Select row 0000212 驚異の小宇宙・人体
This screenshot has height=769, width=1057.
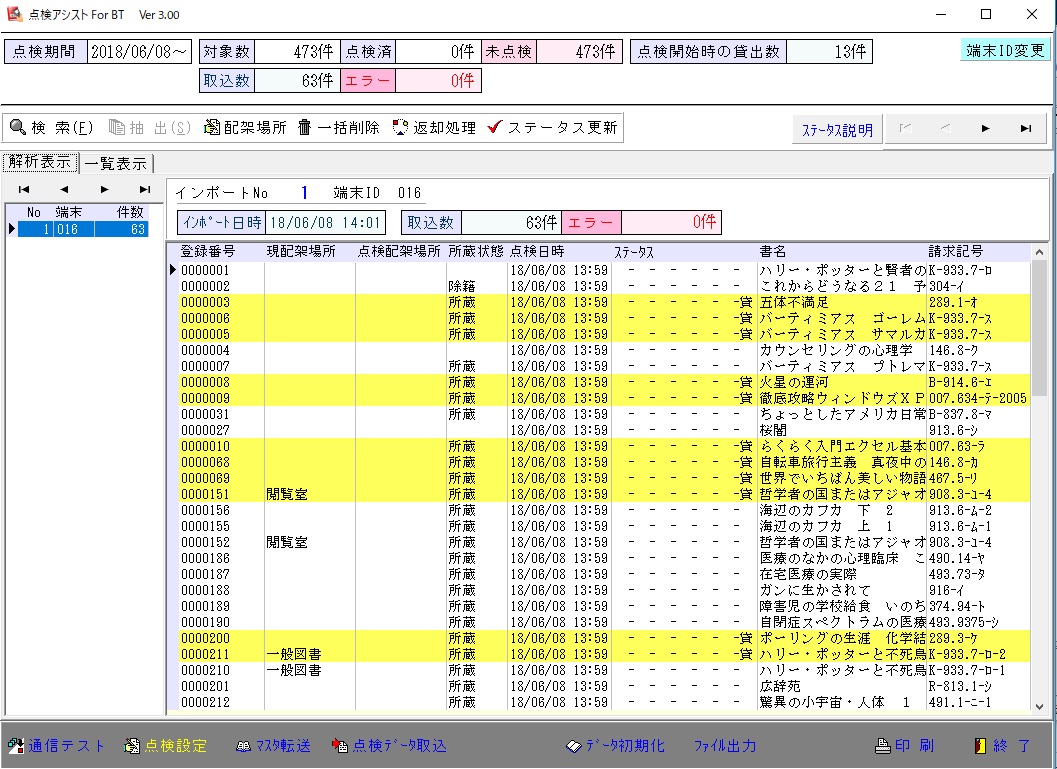604,703
